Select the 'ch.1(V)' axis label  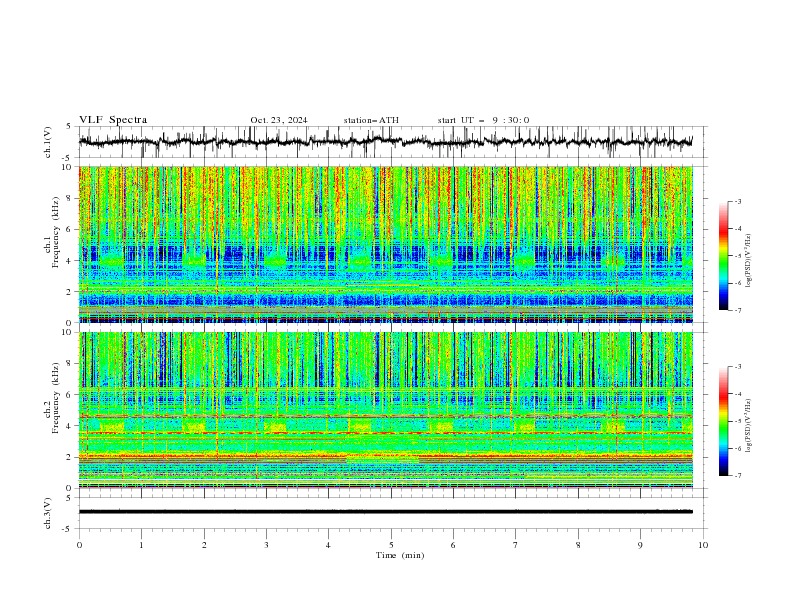pyautogui.click(x=48, y=142)
